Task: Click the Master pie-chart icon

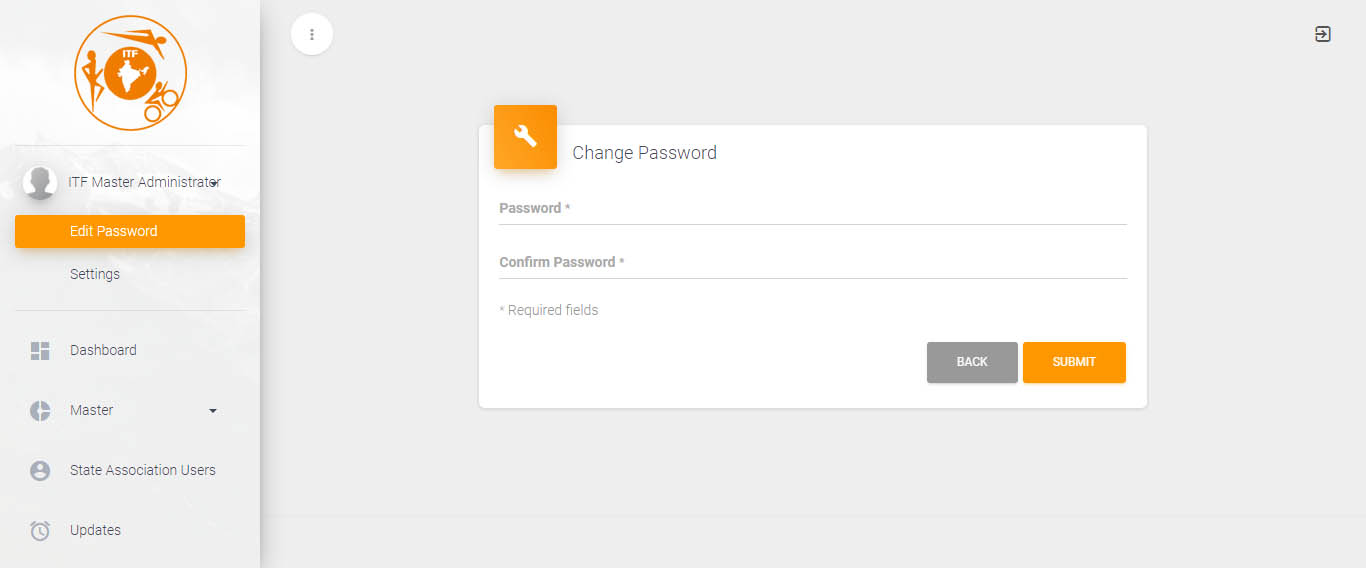Action: click(x=40, y=411)
